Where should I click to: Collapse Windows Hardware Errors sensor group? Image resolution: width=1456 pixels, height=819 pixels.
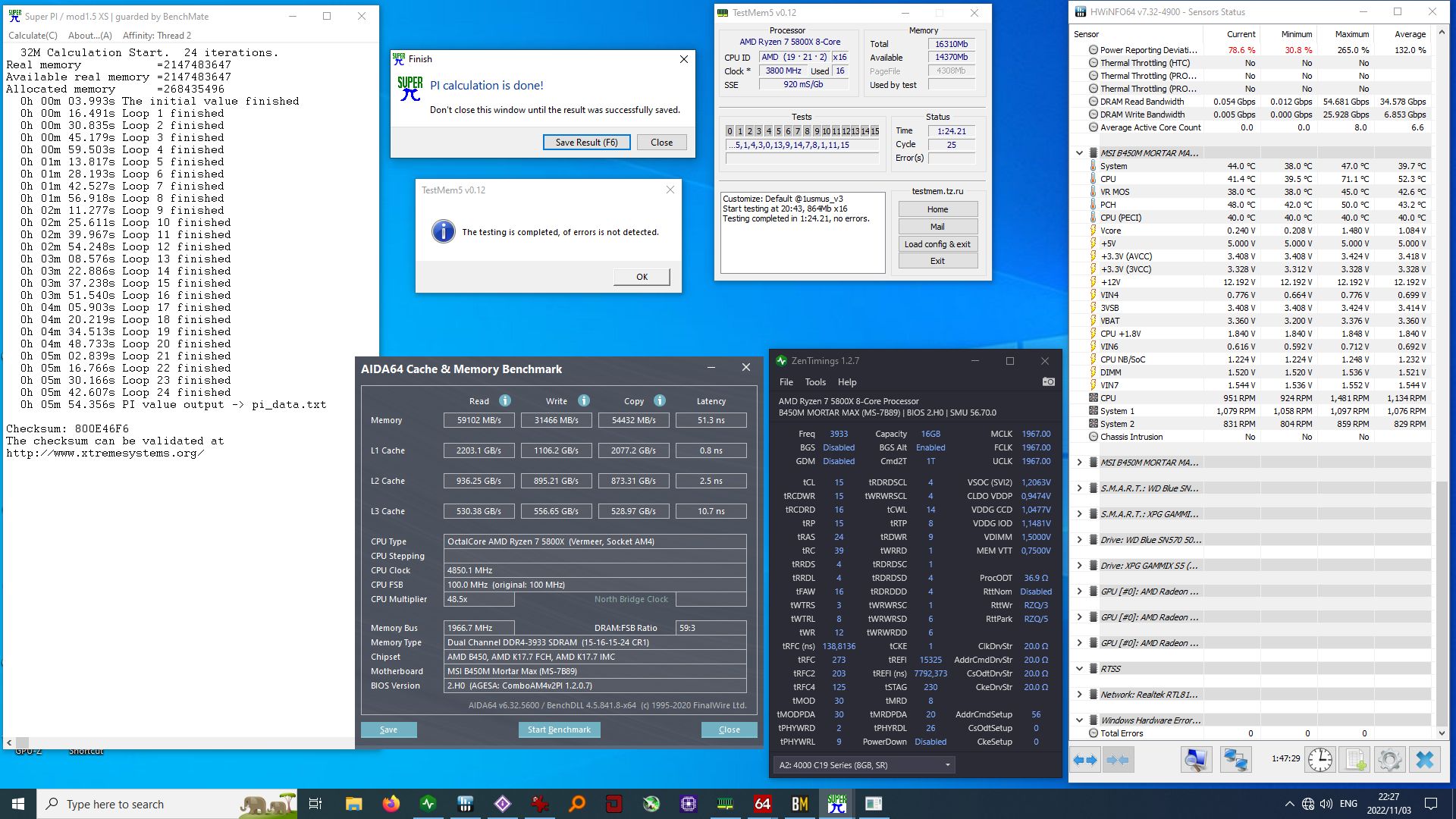point(1080,720)
